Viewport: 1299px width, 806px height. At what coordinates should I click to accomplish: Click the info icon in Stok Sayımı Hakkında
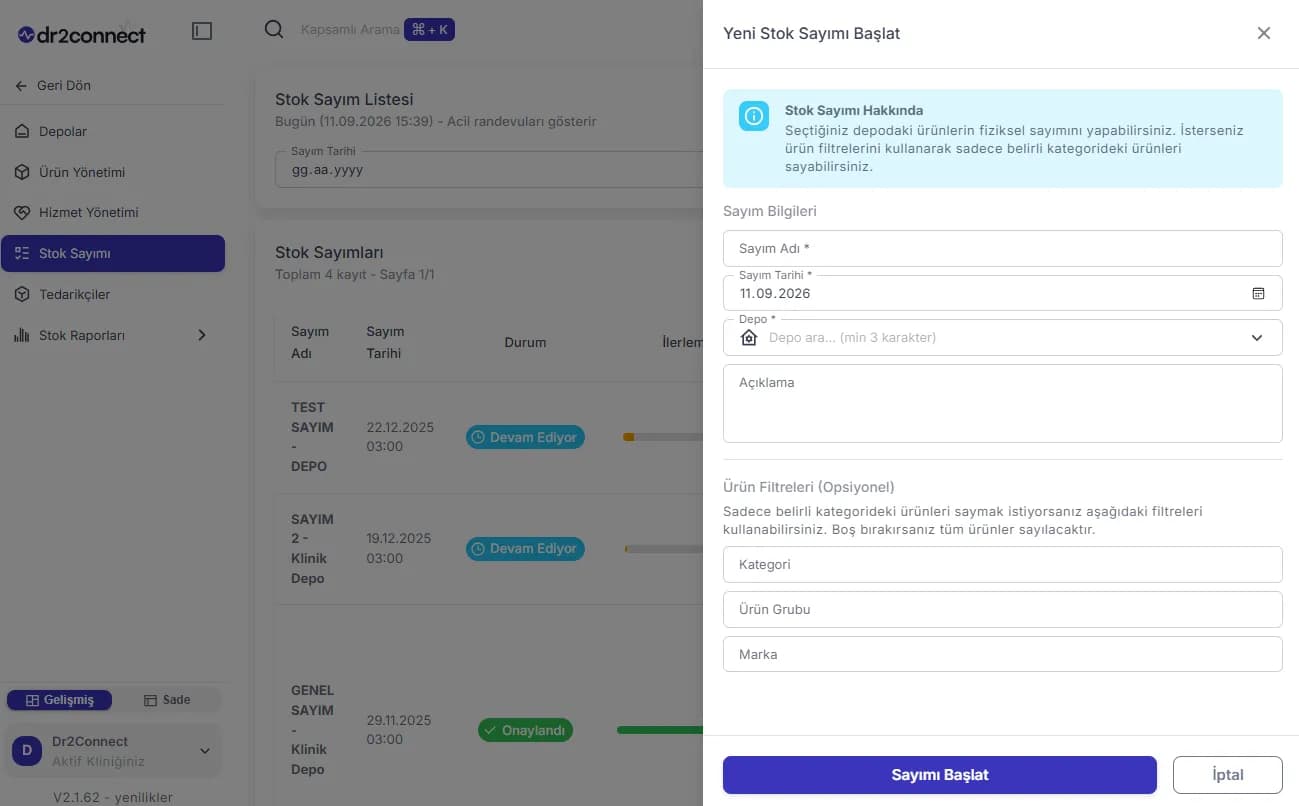754,116
